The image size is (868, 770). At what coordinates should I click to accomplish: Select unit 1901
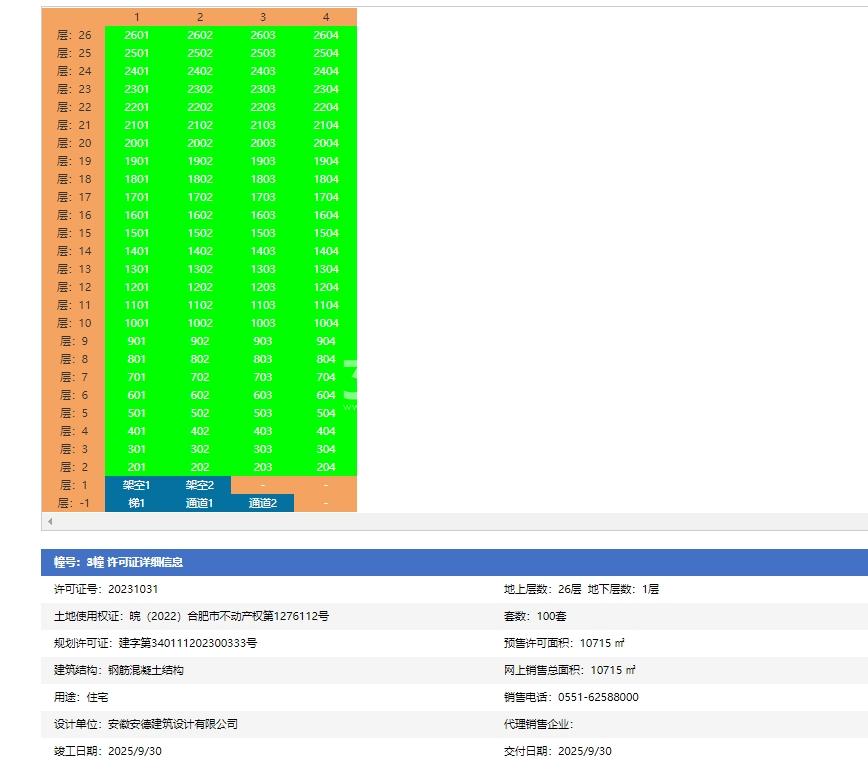coord(136,161)
